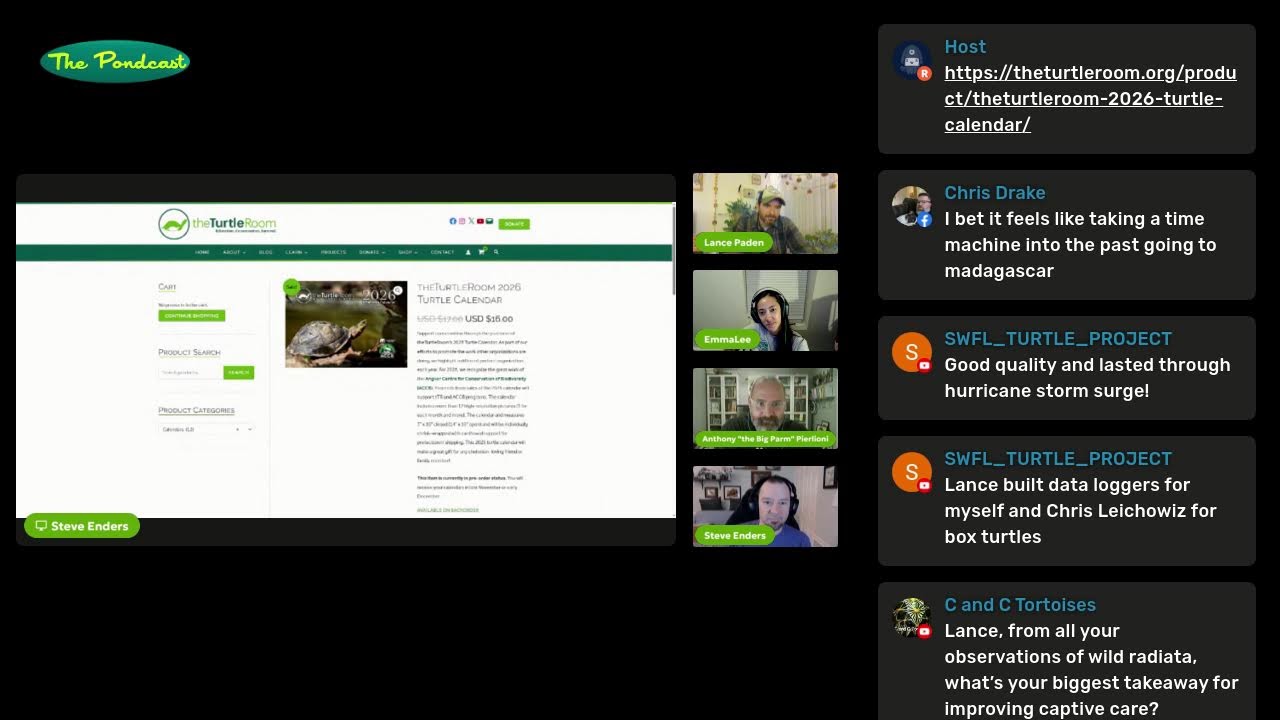Click C and C Tortoises avatar
The width and height of the screenshot is (1280, 720).
click(912, 619)
